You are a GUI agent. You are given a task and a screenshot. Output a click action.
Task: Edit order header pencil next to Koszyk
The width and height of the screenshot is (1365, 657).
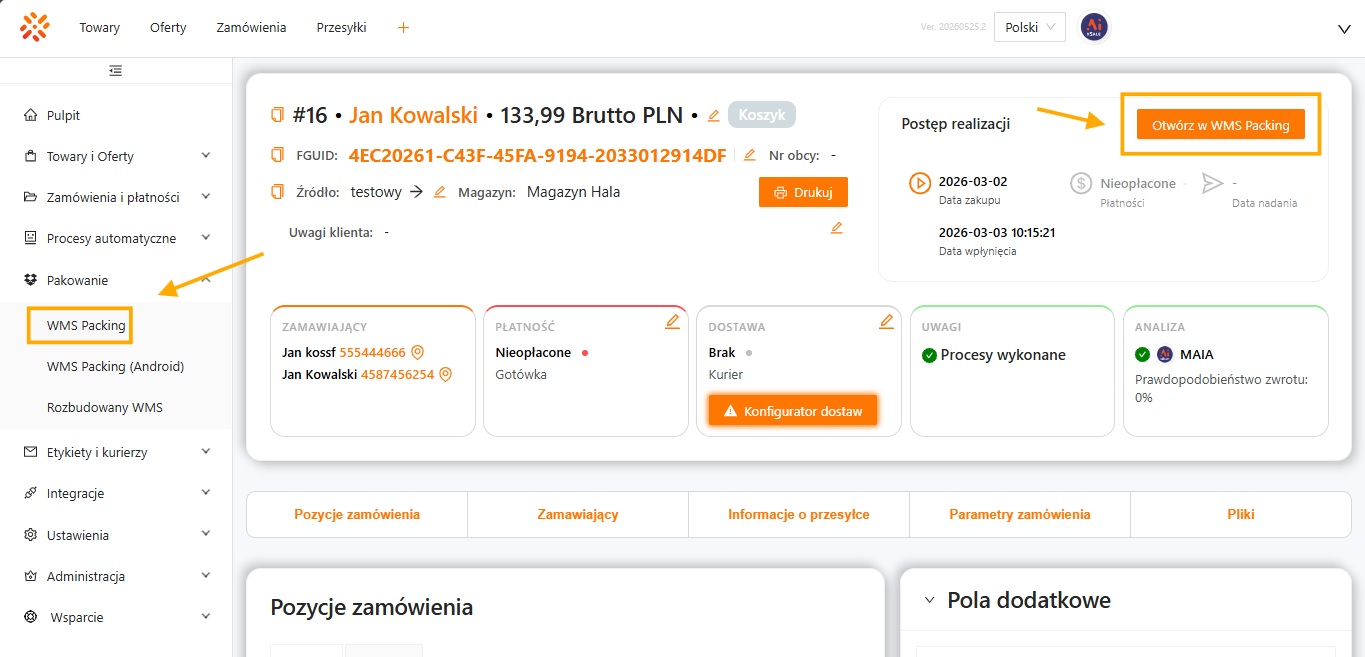[x=713, y=115]
